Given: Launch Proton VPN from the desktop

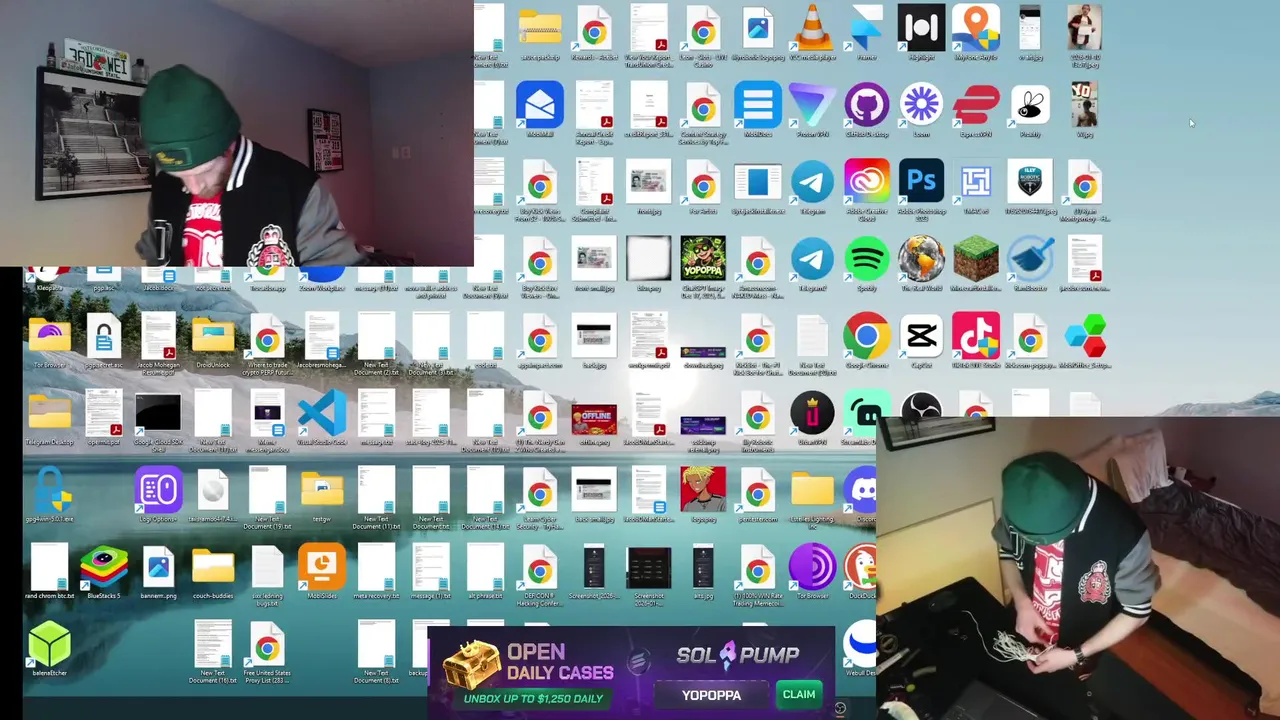Looking at the screenshot, I should 812,105.
